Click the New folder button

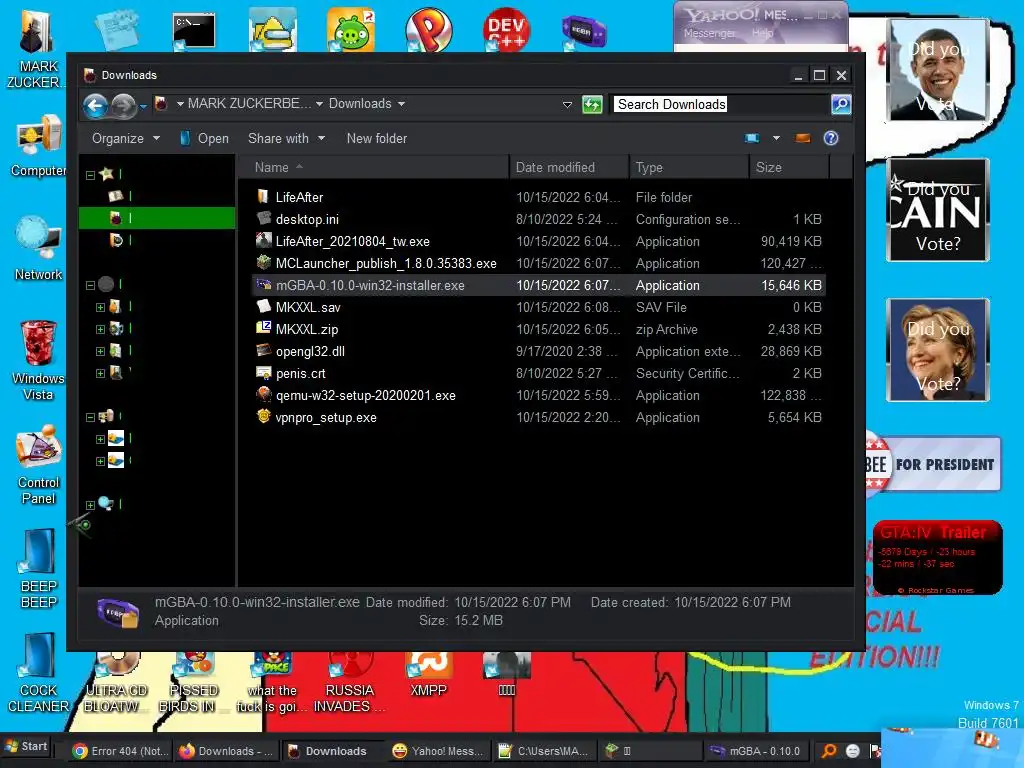coord(377,138)
